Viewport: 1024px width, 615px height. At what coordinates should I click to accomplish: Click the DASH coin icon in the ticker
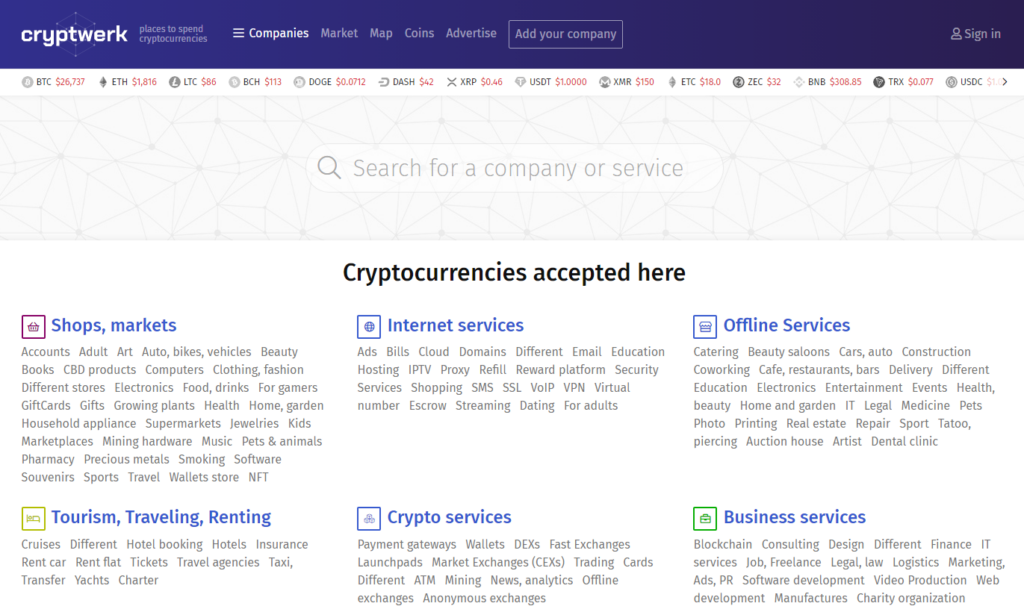click(384, 82)
